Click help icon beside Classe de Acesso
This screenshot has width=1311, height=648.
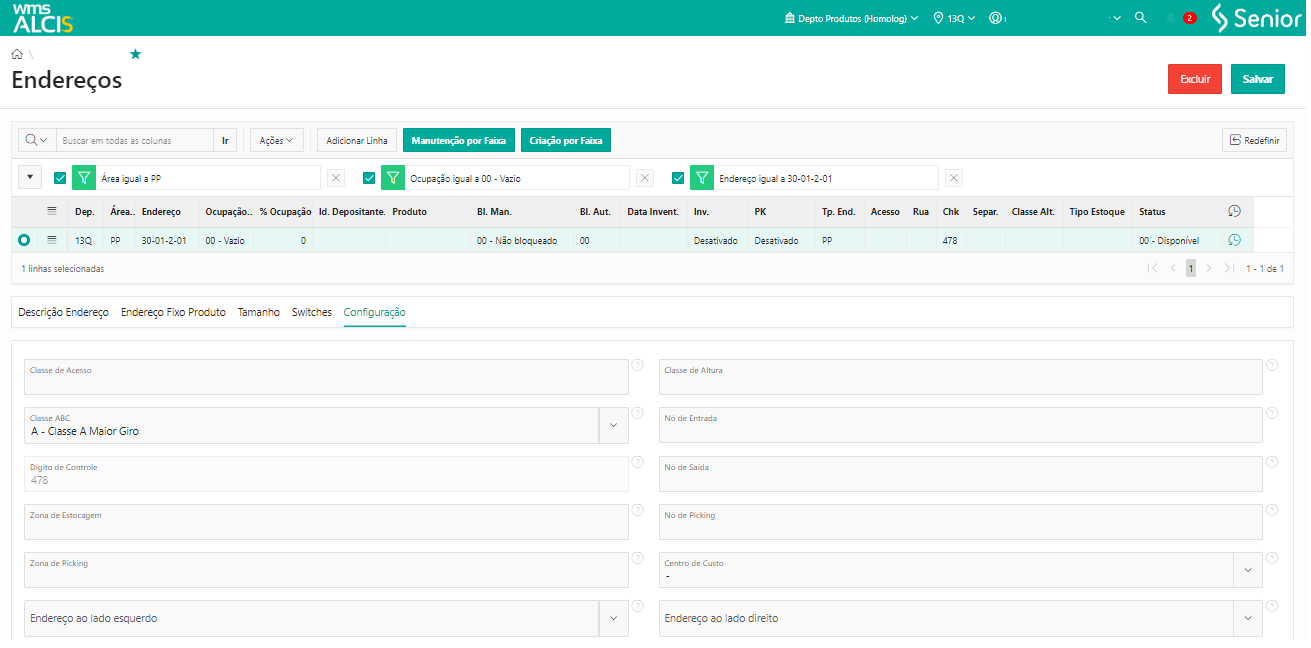pos(637,365)
